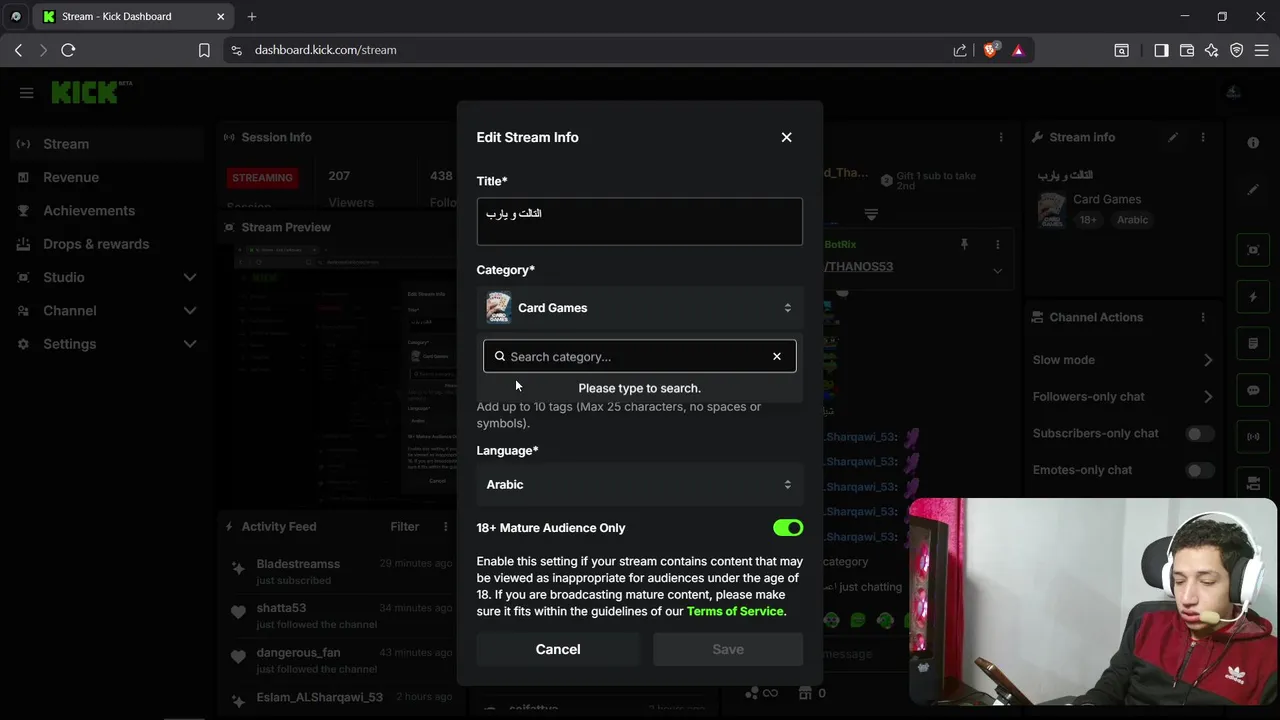Viewport: 1280px width, 720px height.
Task: Collapse the pinned message chevron
Action: [997, 271]
